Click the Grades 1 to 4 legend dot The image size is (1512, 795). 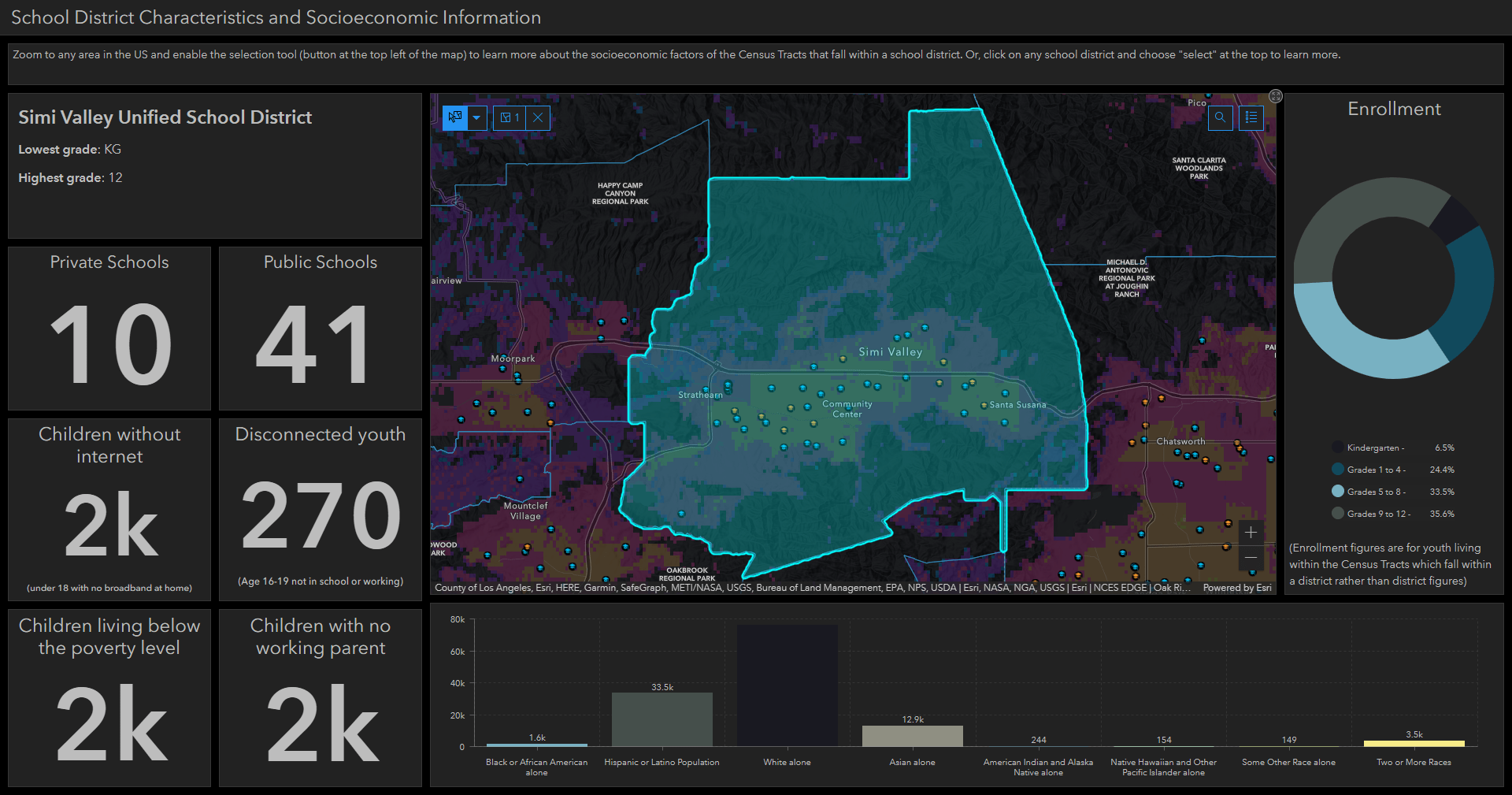[1337, 470]
